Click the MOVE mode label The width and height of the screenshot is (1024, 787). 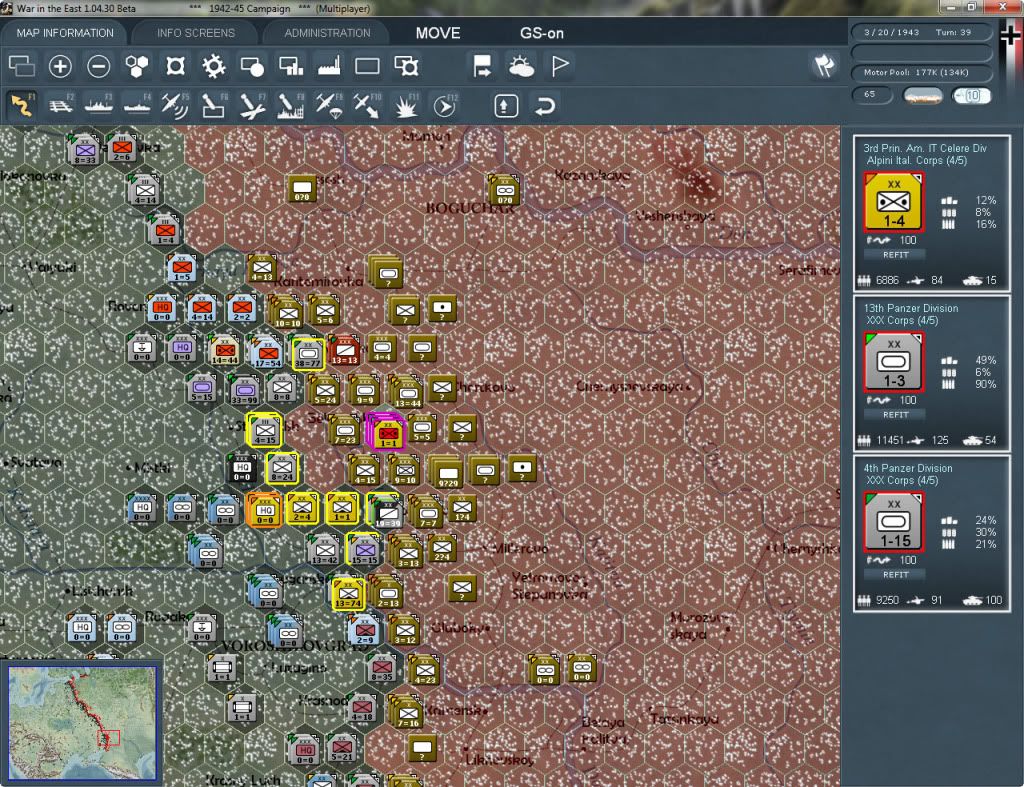coord(438,33)
